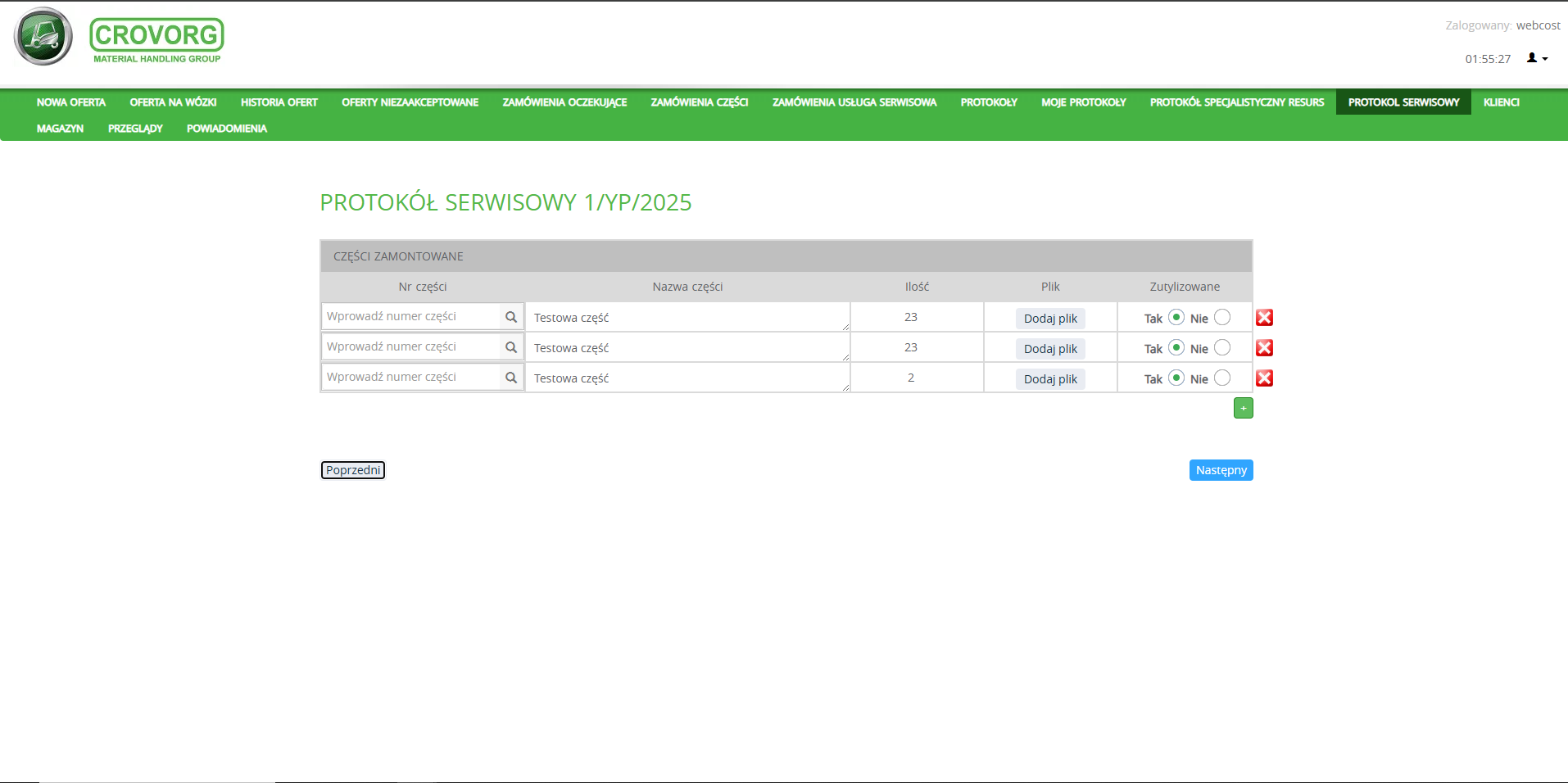Viewport: 1568px width, 783px height.
Task: Open the Nowa oferta menu item
Action: coord(71,102)
